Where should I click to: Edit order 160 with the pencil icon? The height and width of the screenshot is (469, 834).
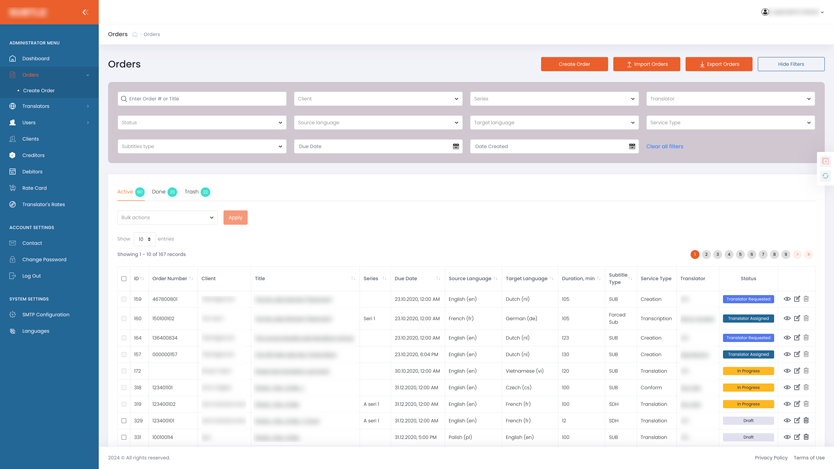(797, 318)
